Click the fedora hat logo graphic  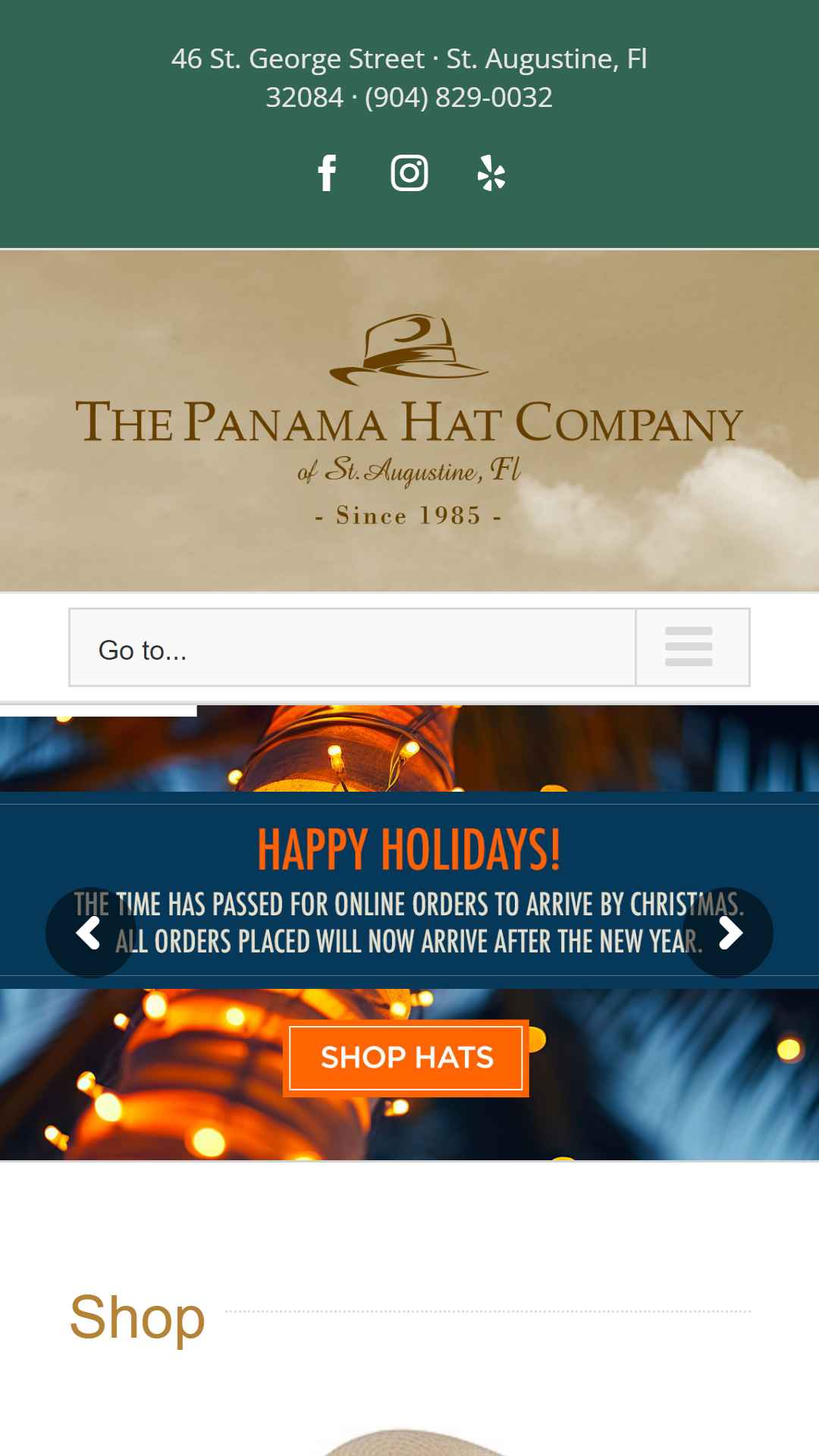[x=409, y=350]
